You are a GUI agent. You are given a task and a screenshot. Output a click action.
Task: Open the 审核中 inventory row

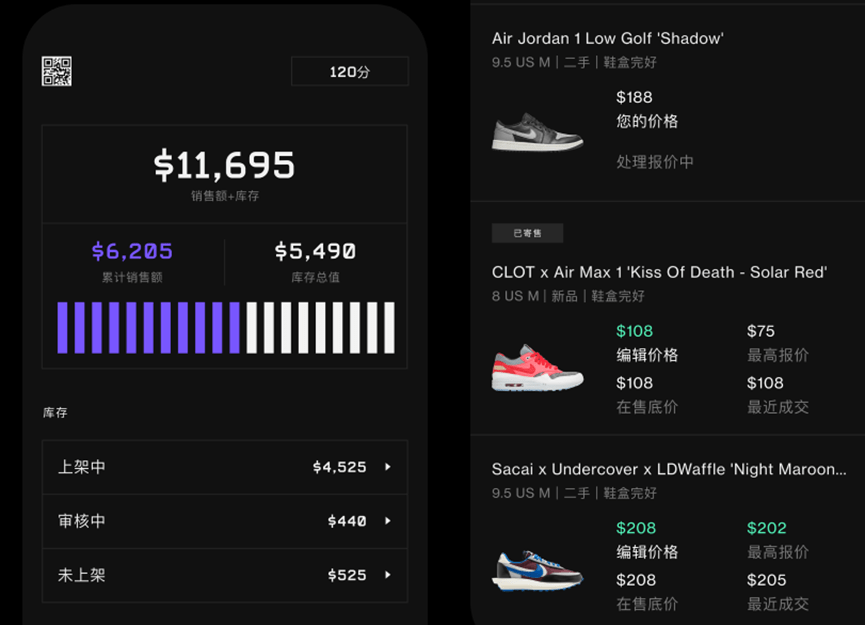[x=225, y=521]
